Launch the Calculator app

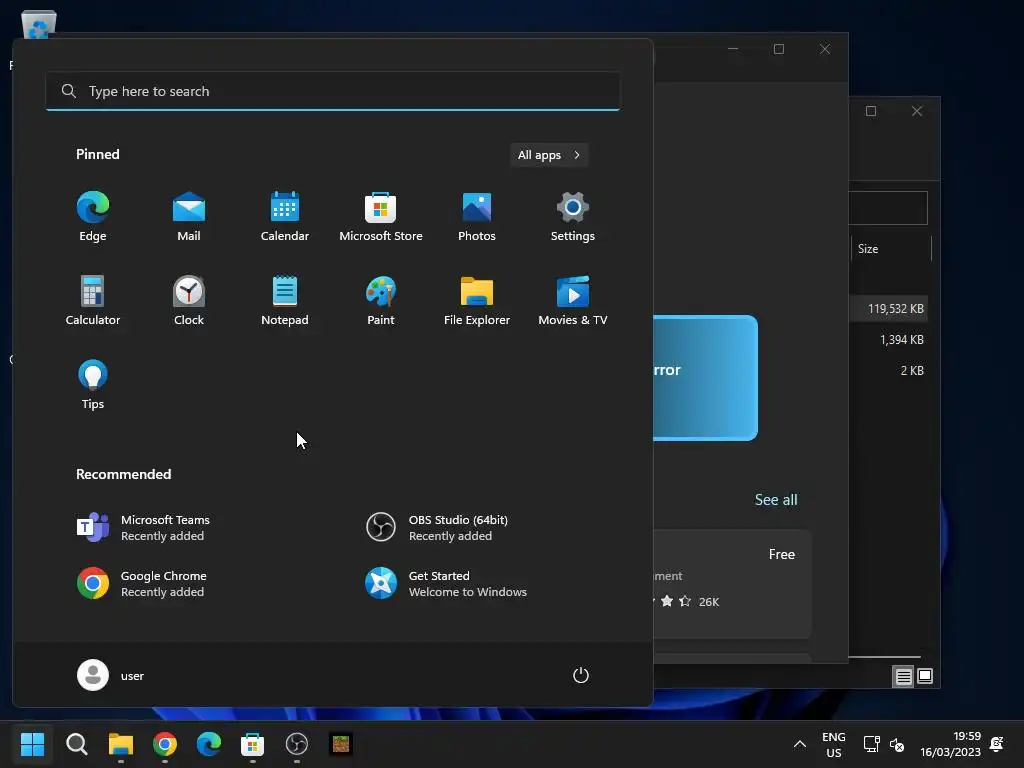point(93,300)
